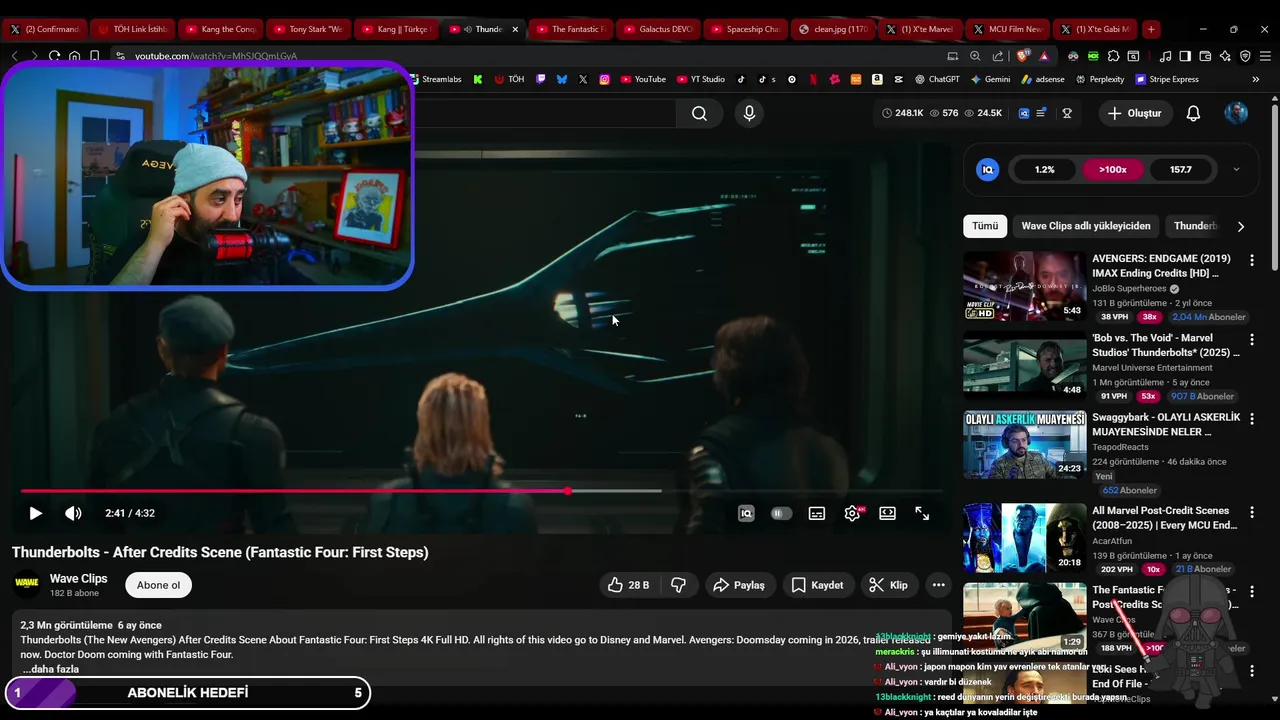The width and height of the screenshot is (1280, 720).
Task: Select 'Wave Clips adlı yükleyiciden' chip
Action: pyautogui.click(x=1086, y=226)
